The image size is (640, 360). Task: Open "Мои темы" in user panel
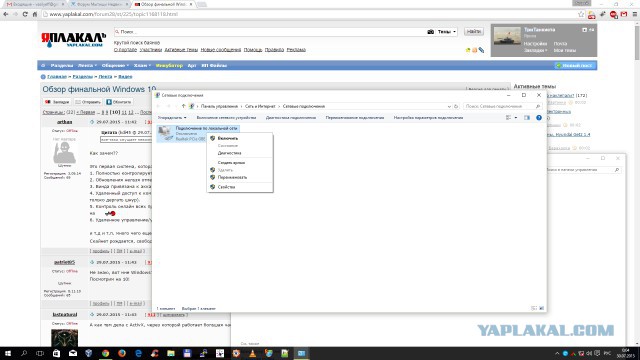(564, 50)
